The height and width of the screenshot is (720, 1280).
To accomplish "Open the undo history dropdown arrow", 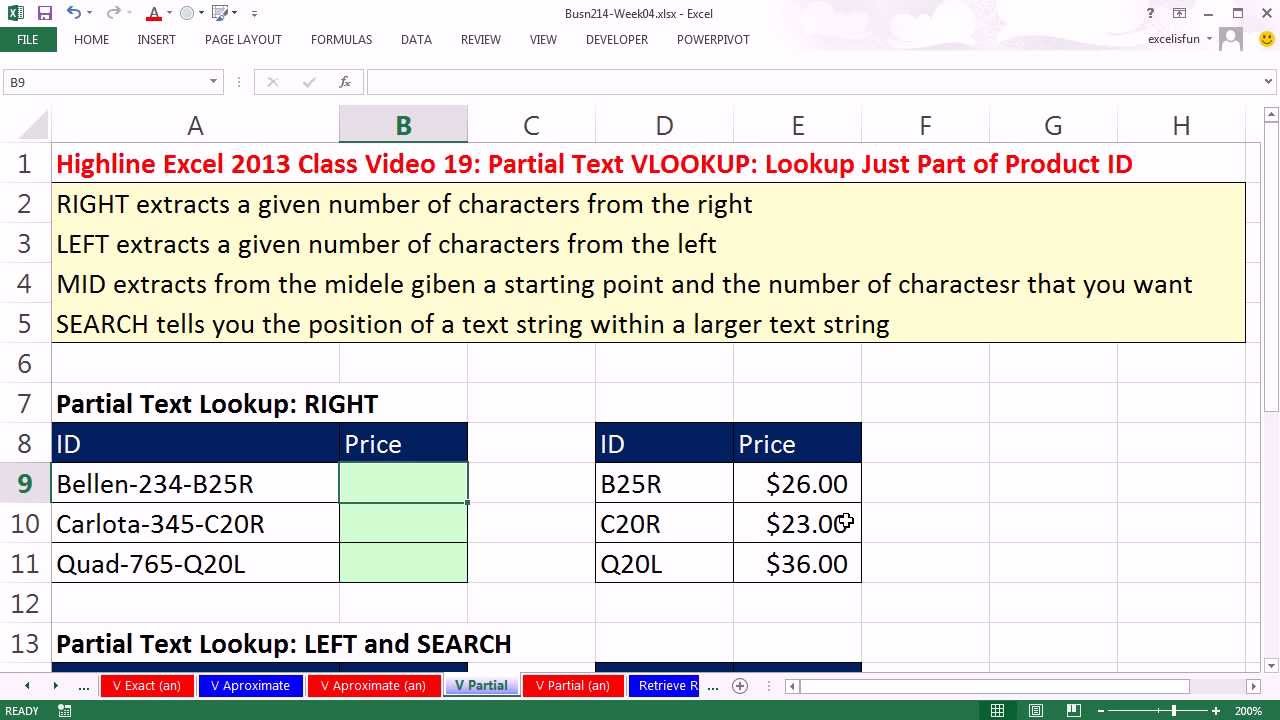I will (x=89, y=14).
